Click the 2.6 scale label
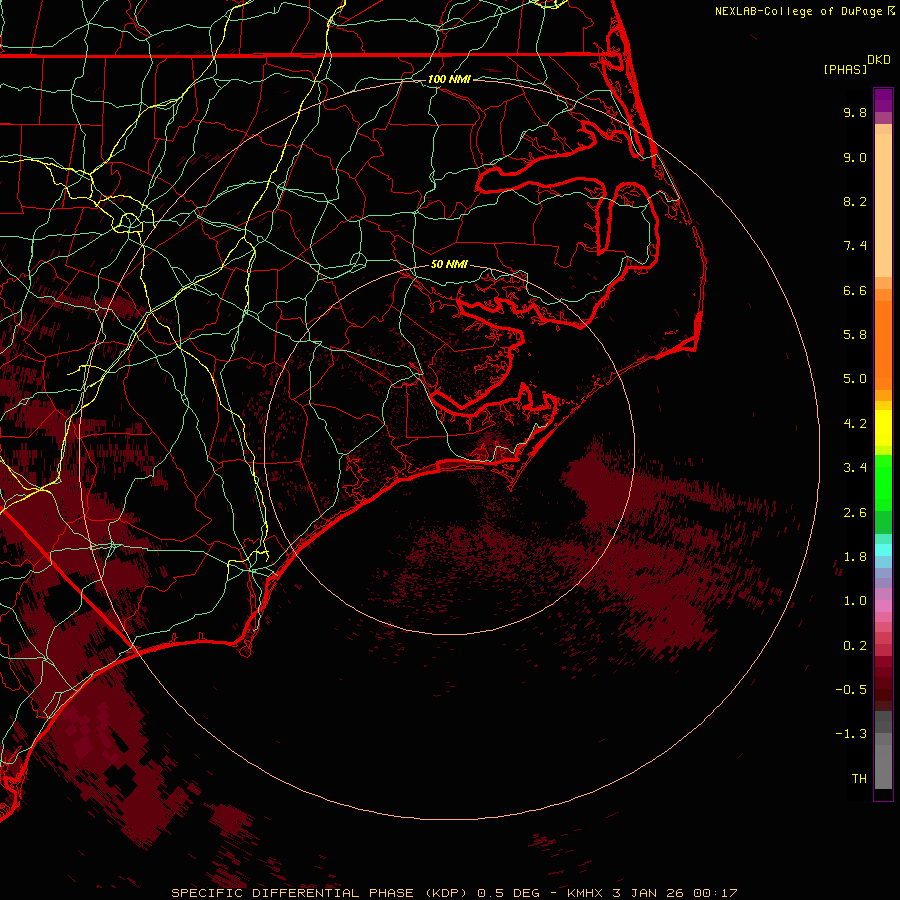The image size is (900, 900). [x=855, y=513]
